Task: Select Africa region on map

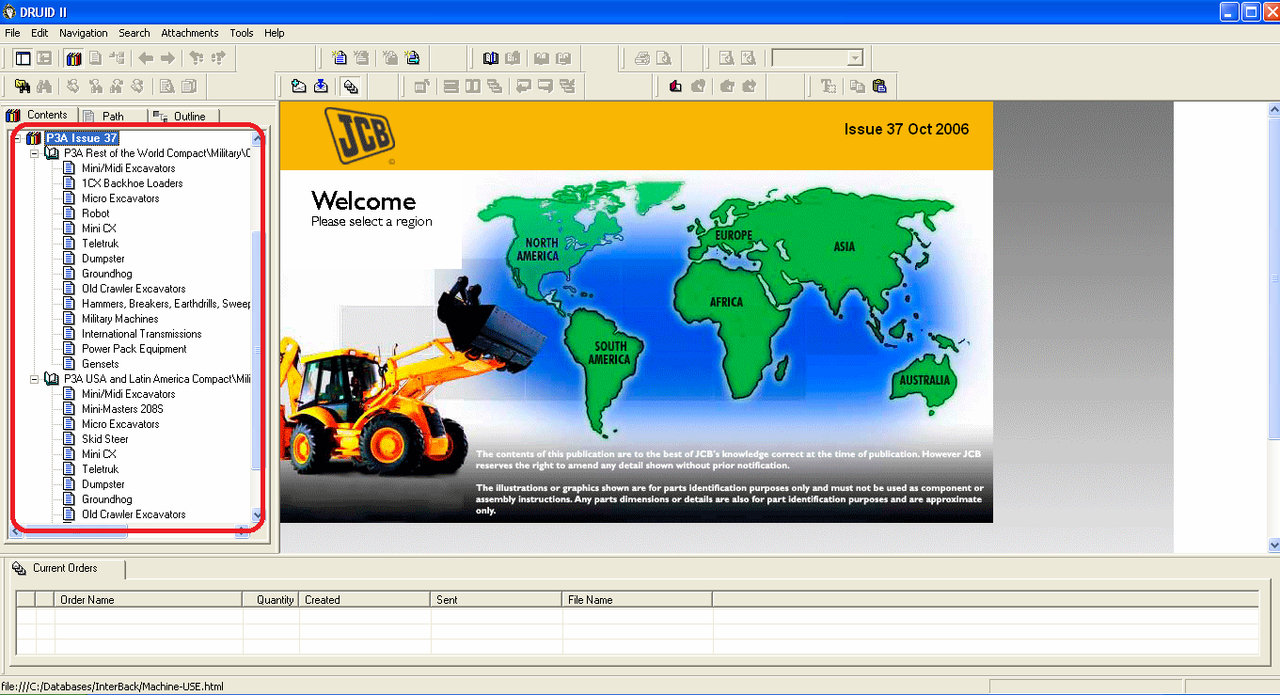Action: [727, 302]
